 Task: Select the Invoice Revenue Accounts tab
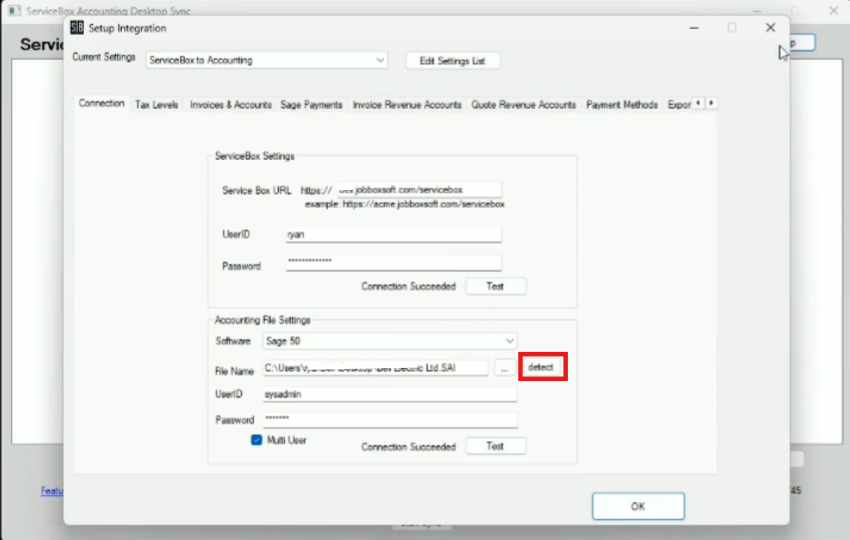tap(407, 105)
